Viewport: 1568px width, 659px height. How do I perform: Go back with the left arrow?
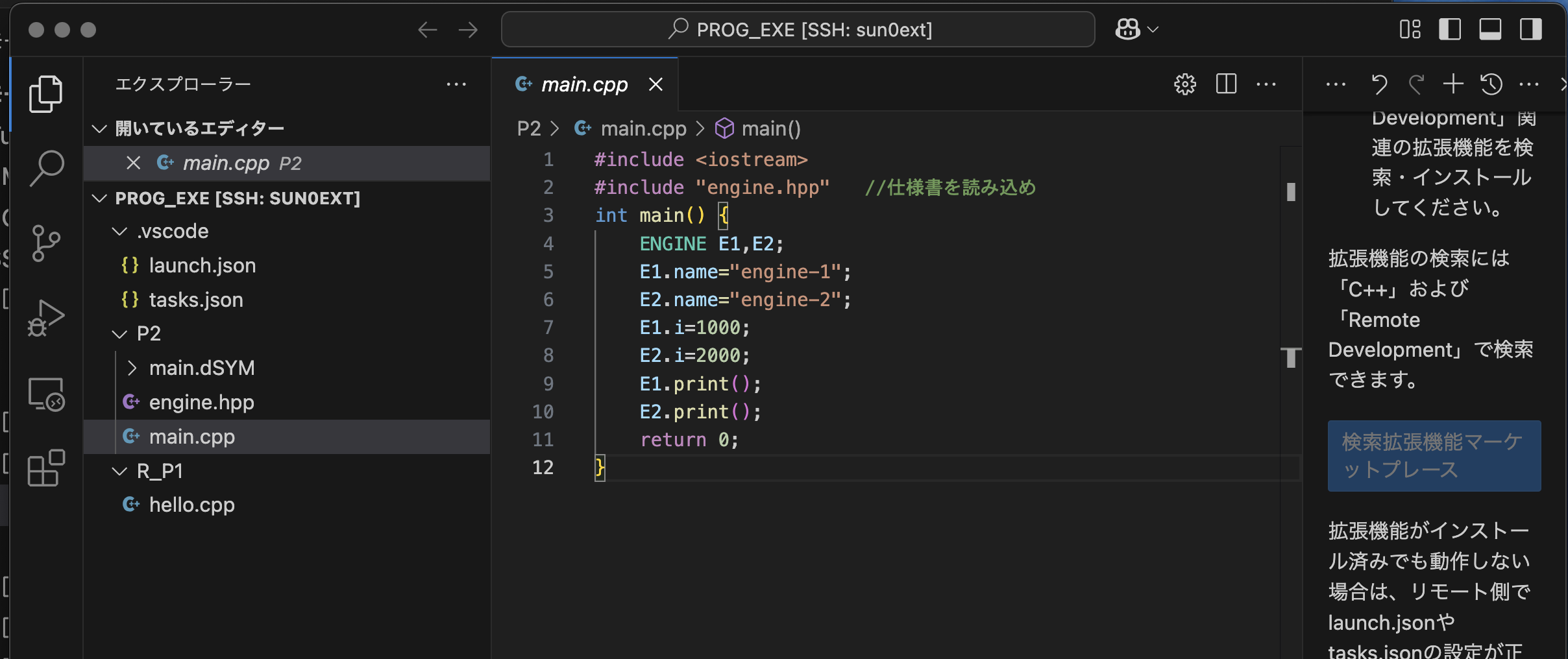(427, 30)
